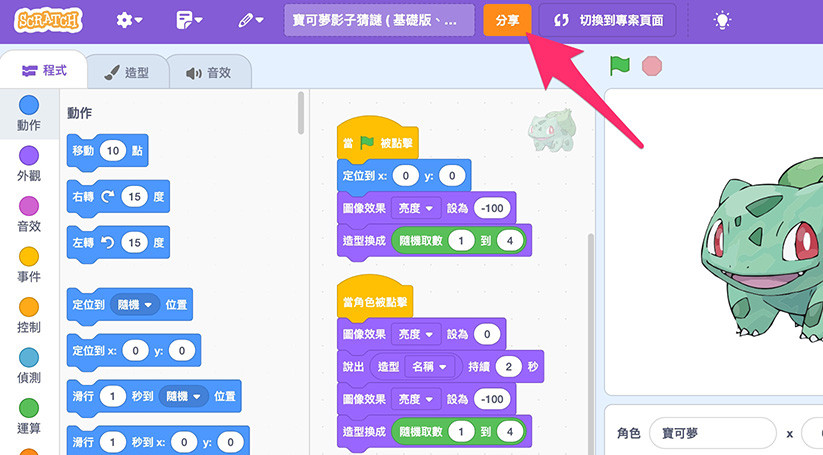Click the 當角色被點擊 hat block
This screenshot has width=823, height=455.
(x=375, y=298)
